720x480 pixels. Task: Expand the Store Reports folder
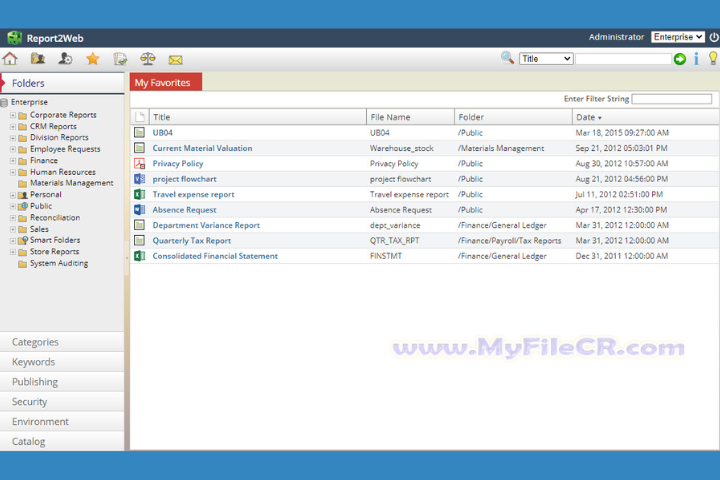(x=13, y=252)
